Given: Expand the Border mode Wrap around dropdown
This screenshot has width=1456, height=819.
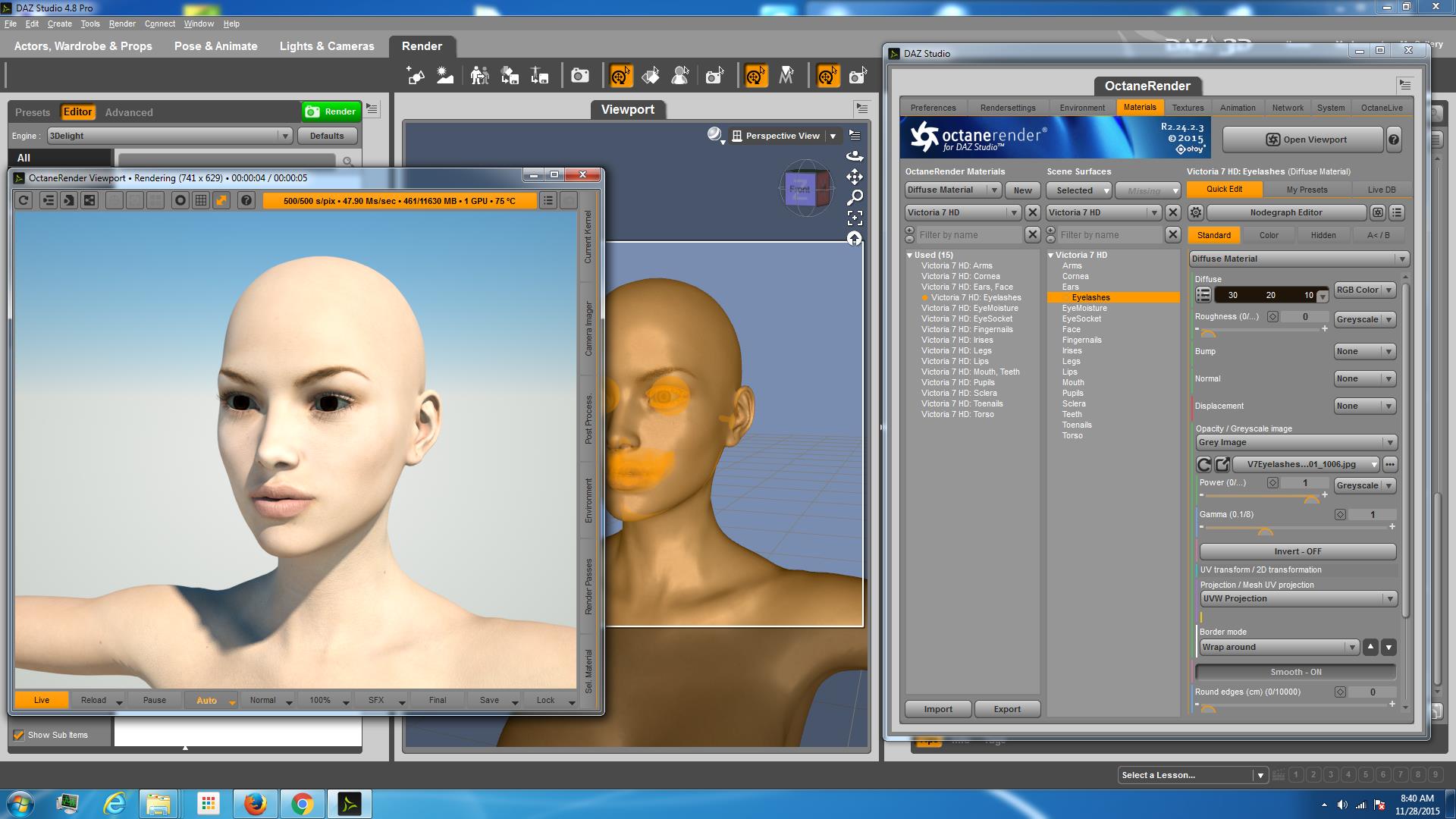Looking at the screenshot, I should (x=1279, y=647).
